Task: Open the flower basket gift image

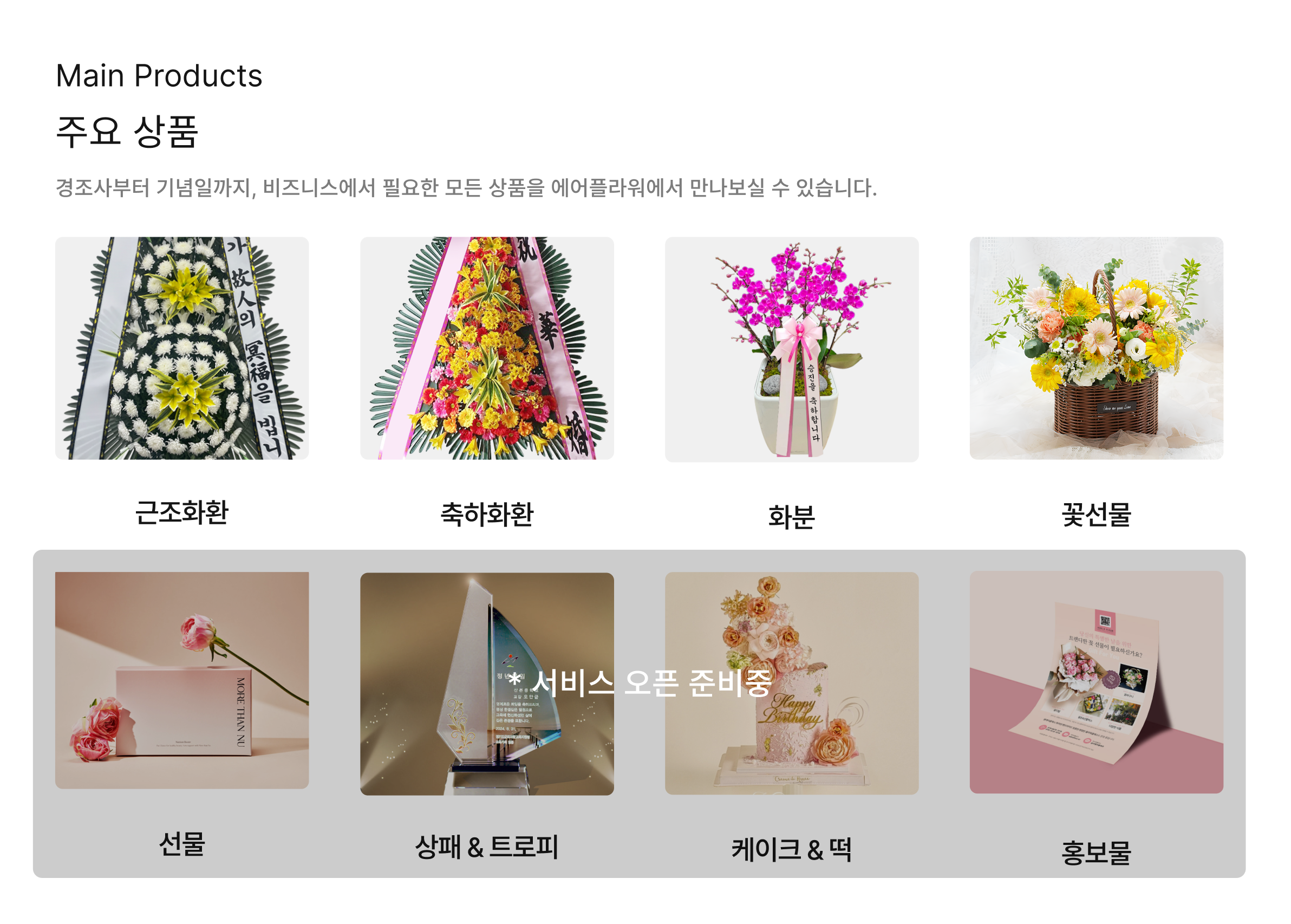Action: (x=1097, y=348)
